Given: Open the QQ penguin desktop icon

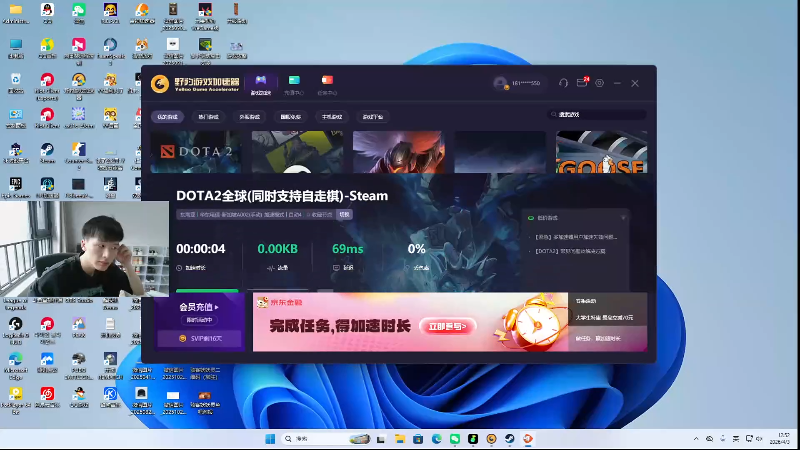Looking at the screenshot, I should (47, 13).
